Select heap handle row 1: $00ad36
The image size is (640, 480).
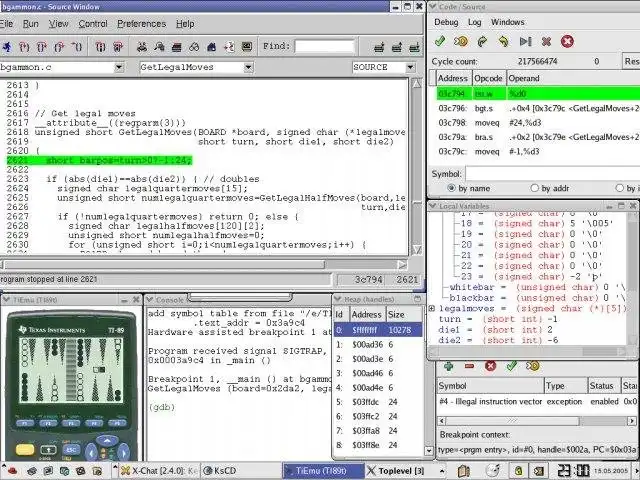[x=378, y=344]
